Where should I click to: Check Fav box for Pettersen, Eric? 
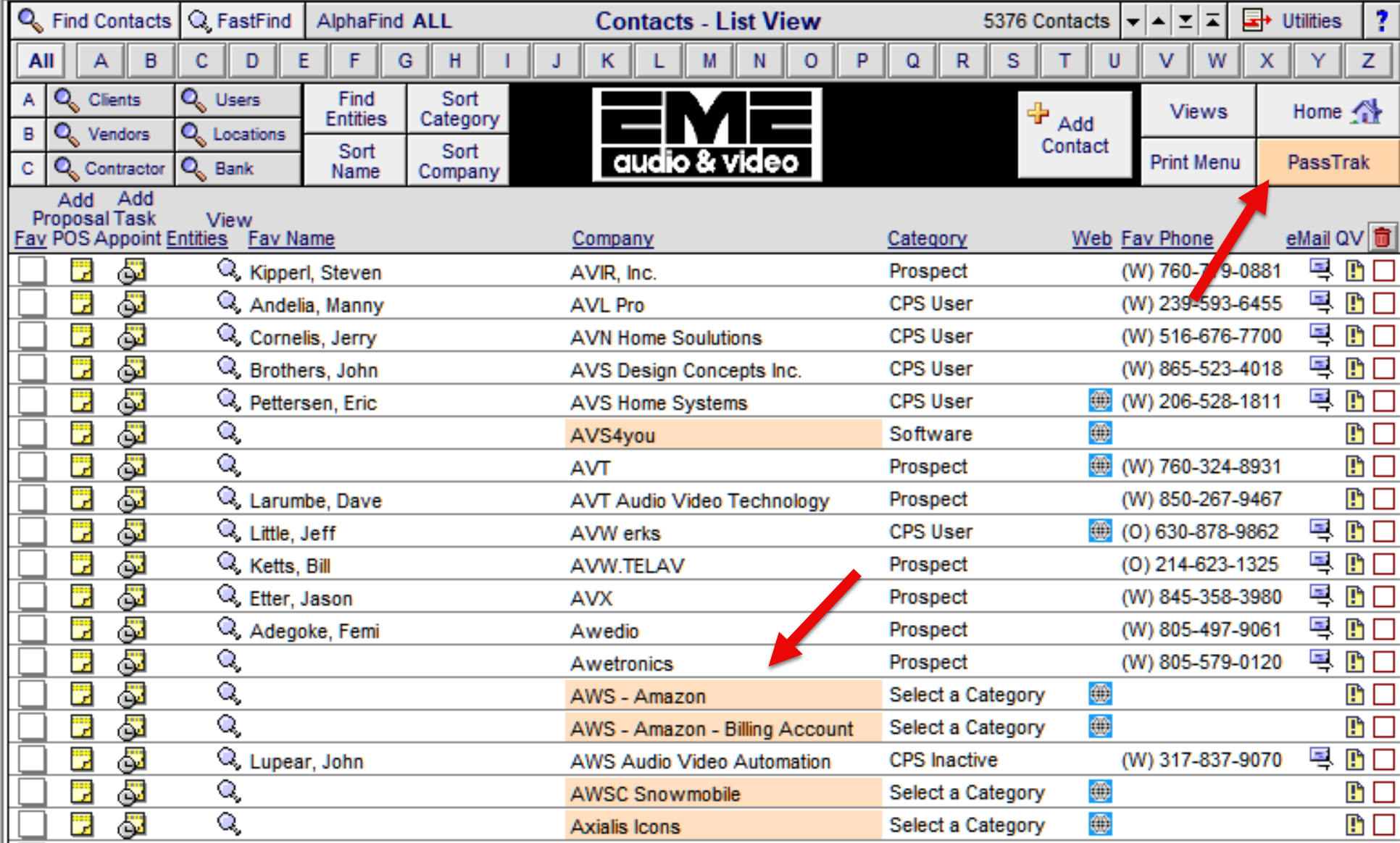(32, 401)
